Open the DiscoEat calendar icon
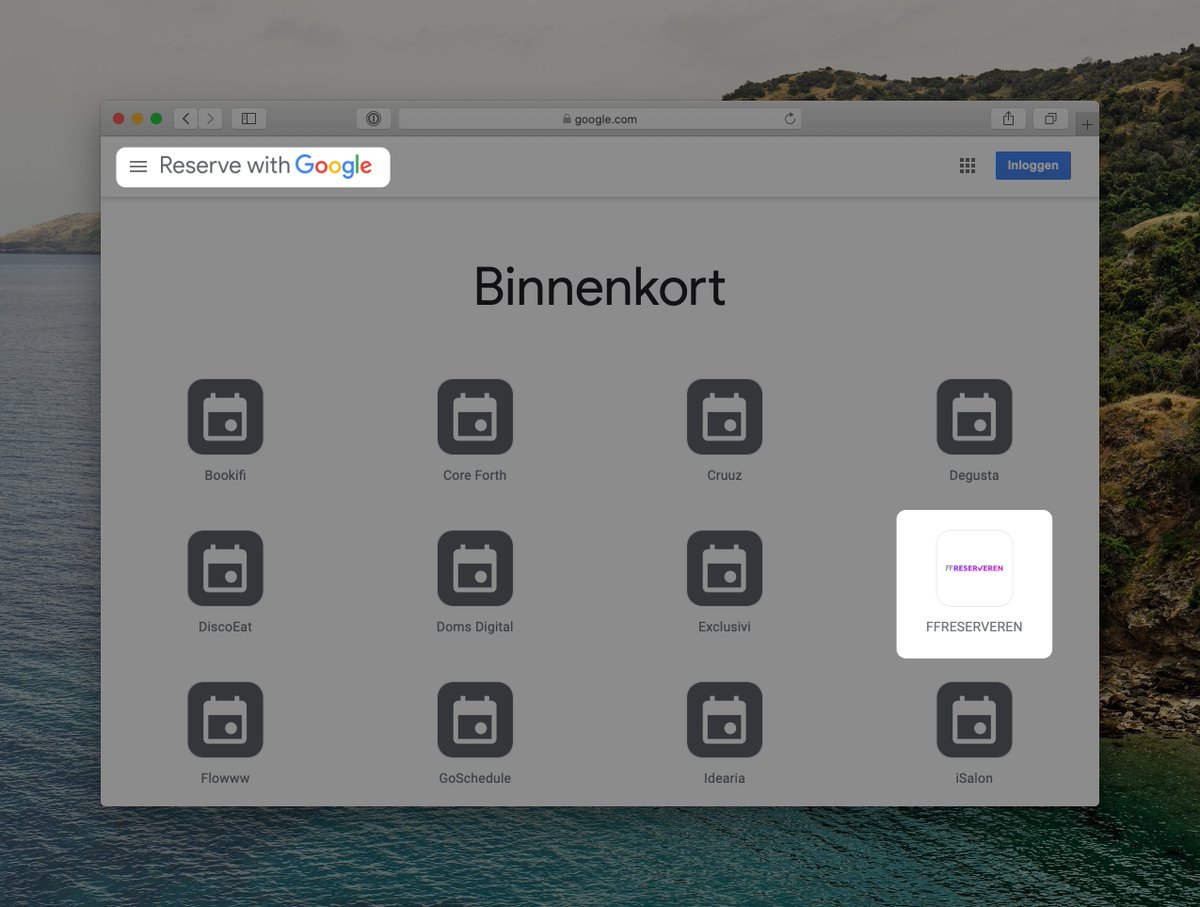Viewport: 1200px width, 907px height. coord(225,568)
